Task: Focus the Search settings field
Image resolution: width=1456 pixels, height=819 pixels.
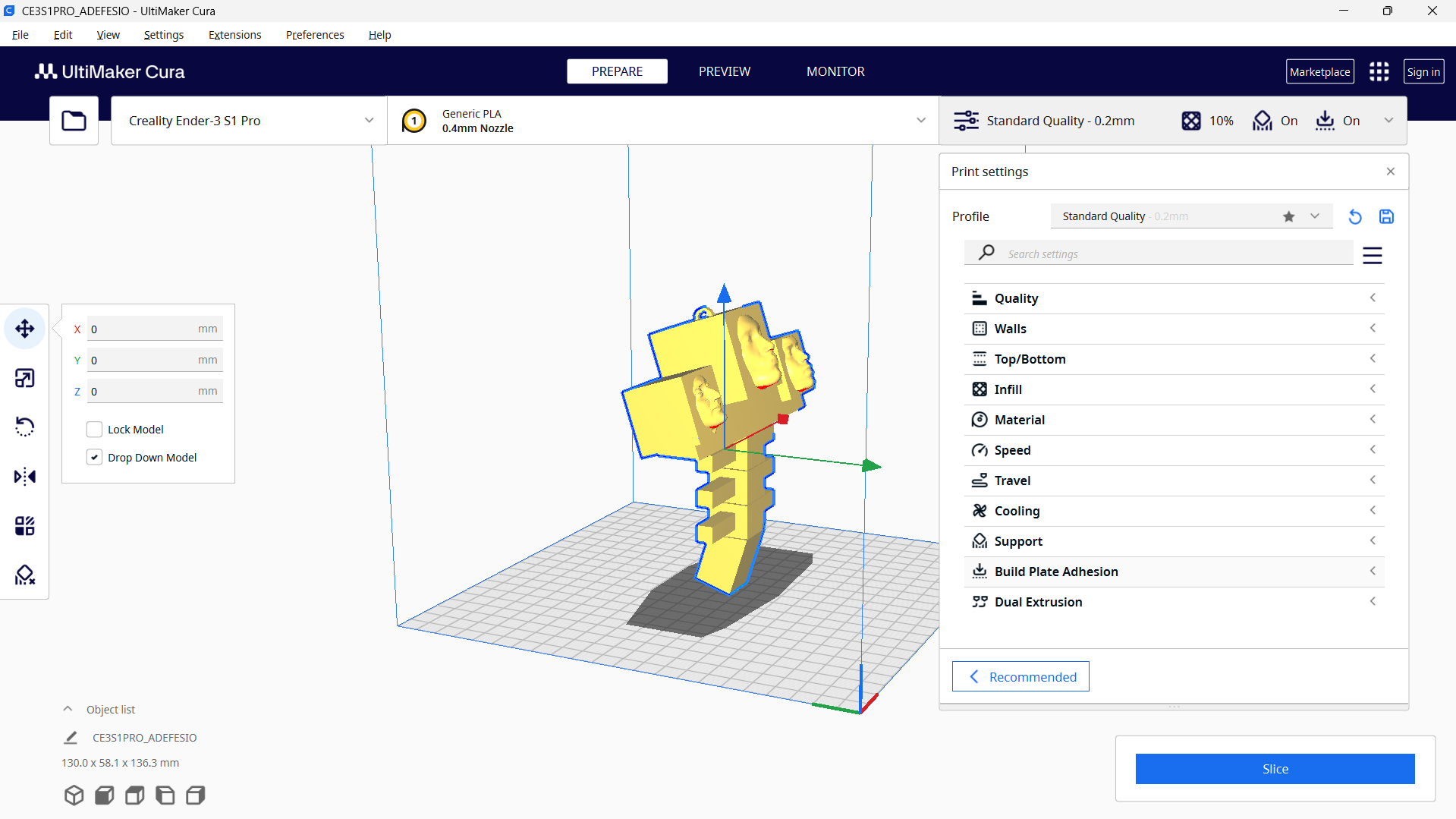Action: point(1159,253)
